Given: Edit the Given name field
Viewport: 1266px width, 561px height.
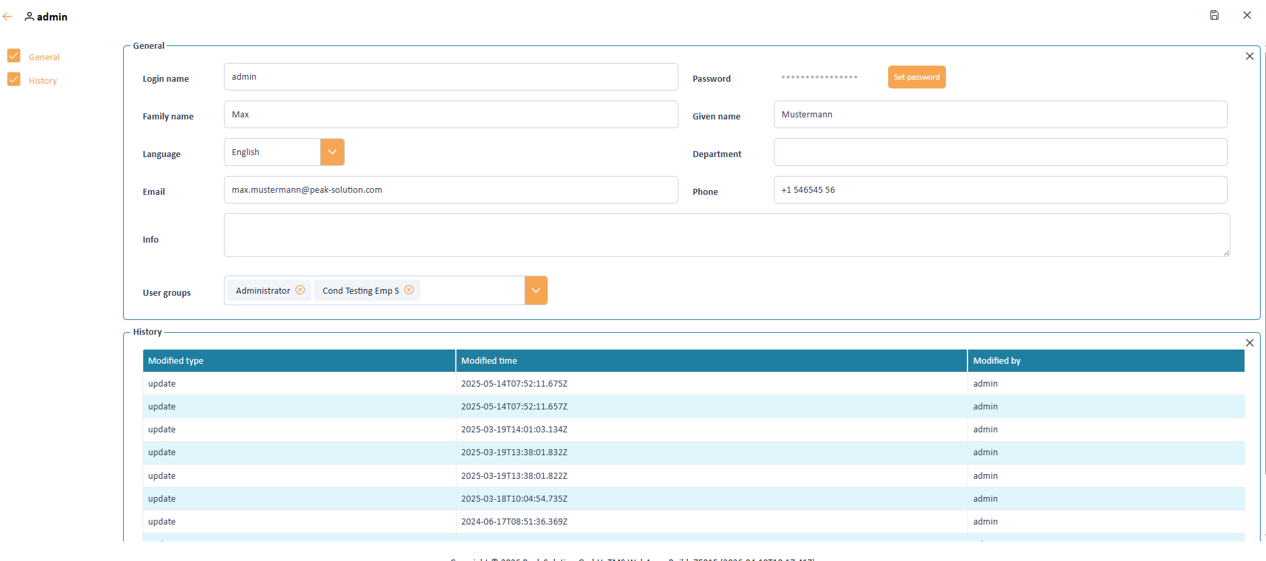Looking at the screenshot, I should (x=1000, y=114).
